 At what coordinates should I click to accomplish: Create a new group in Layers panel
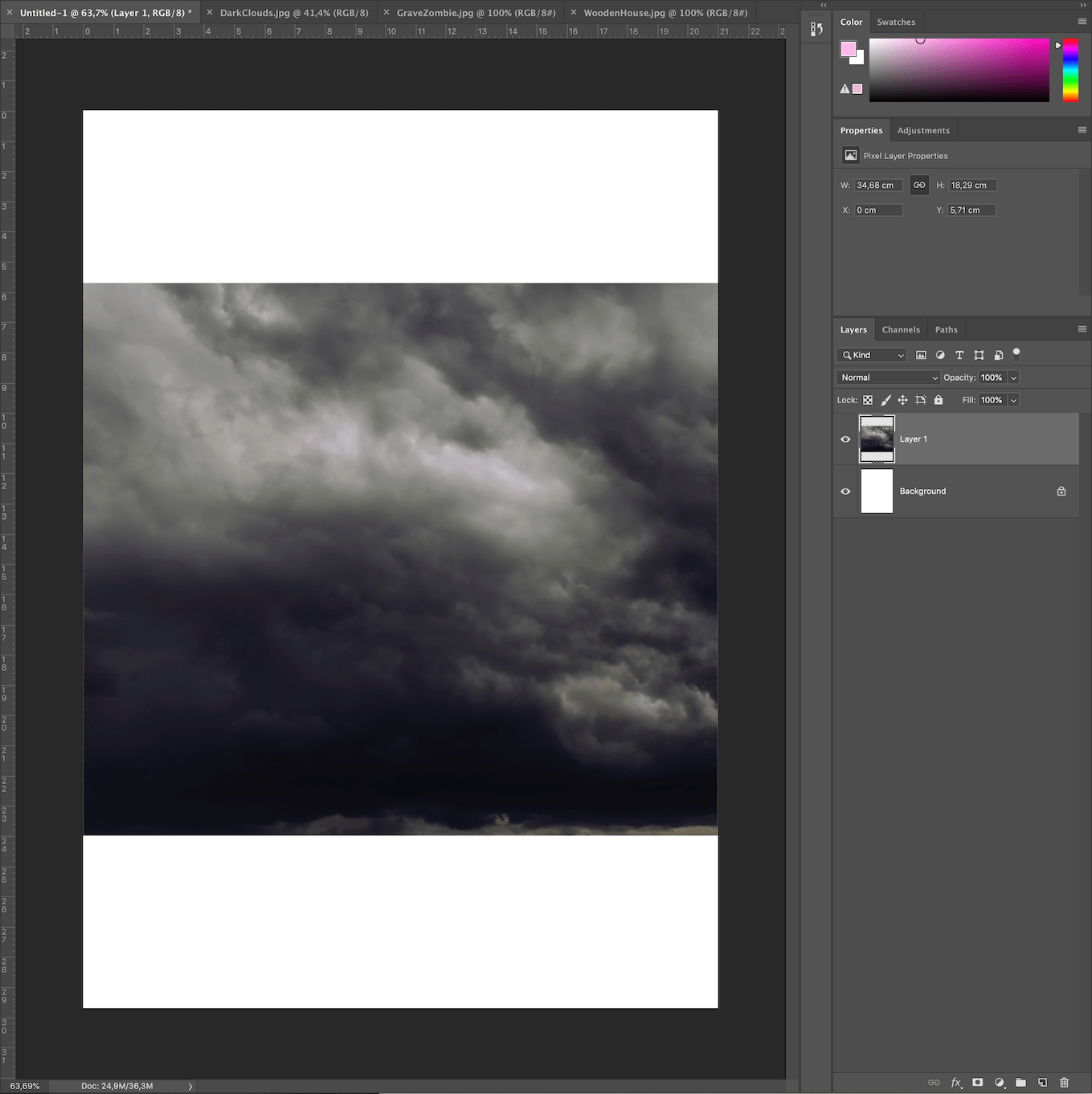click(1021, 1082)
